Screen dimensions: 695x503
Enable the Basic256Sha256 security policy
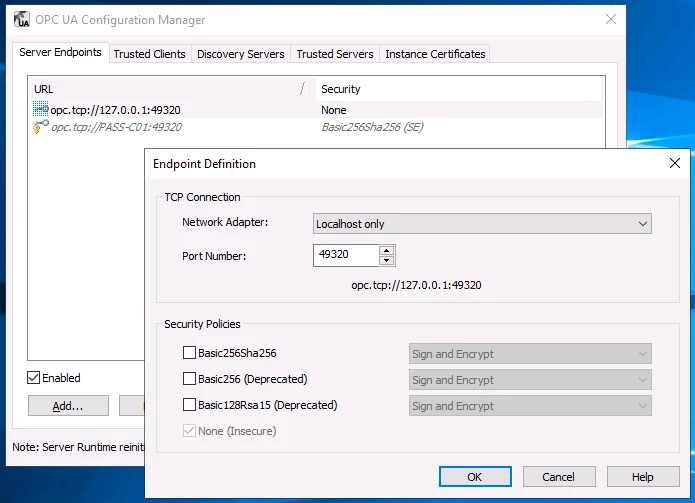(189, 353)
